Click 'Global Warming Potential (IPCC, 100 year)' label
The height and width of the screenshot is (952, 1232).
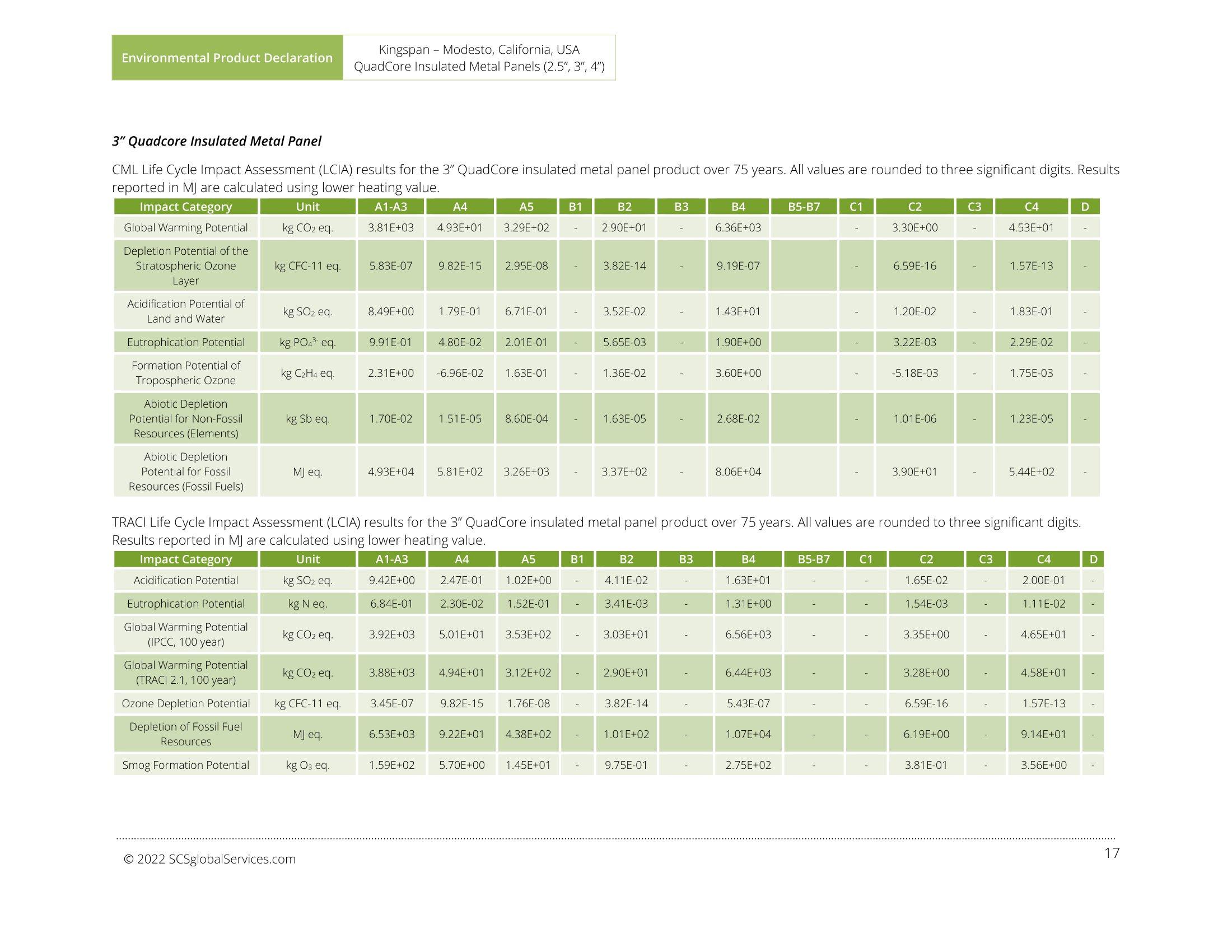tap(185, 634)
